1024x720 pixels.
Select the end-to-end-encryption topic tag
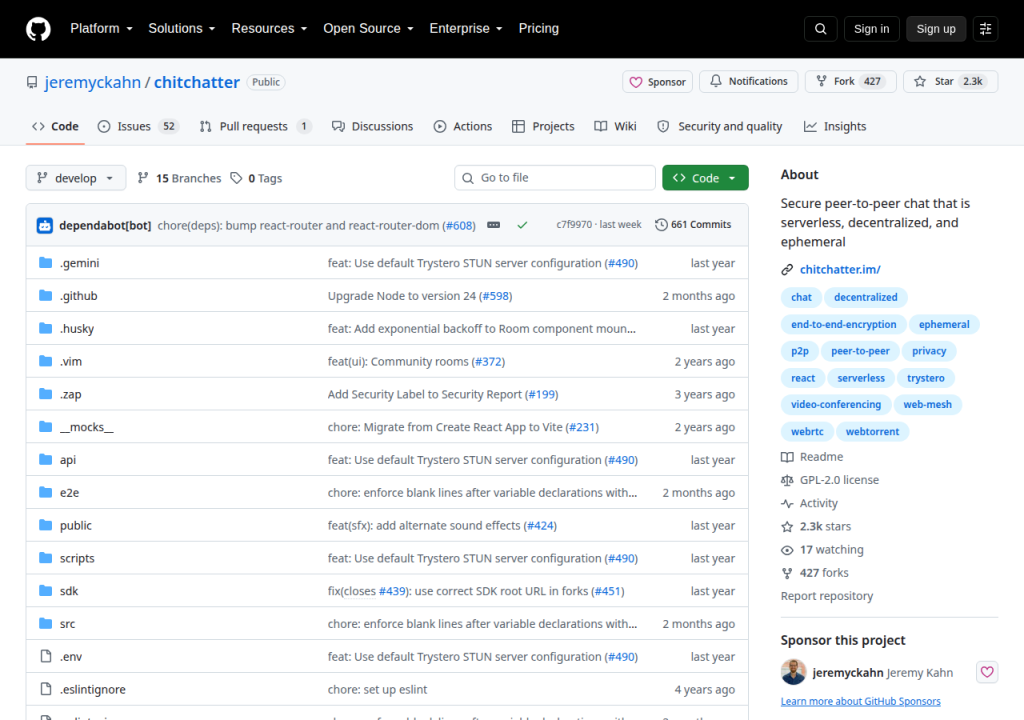[844, 324]
